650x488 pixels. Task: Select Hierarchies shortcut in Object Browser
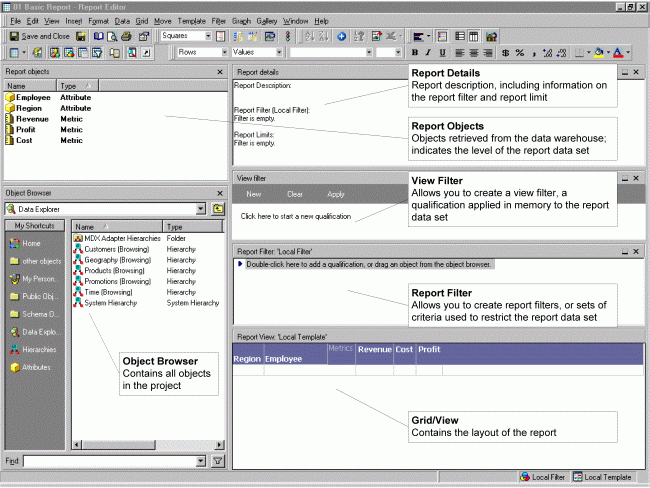[38, 350]
